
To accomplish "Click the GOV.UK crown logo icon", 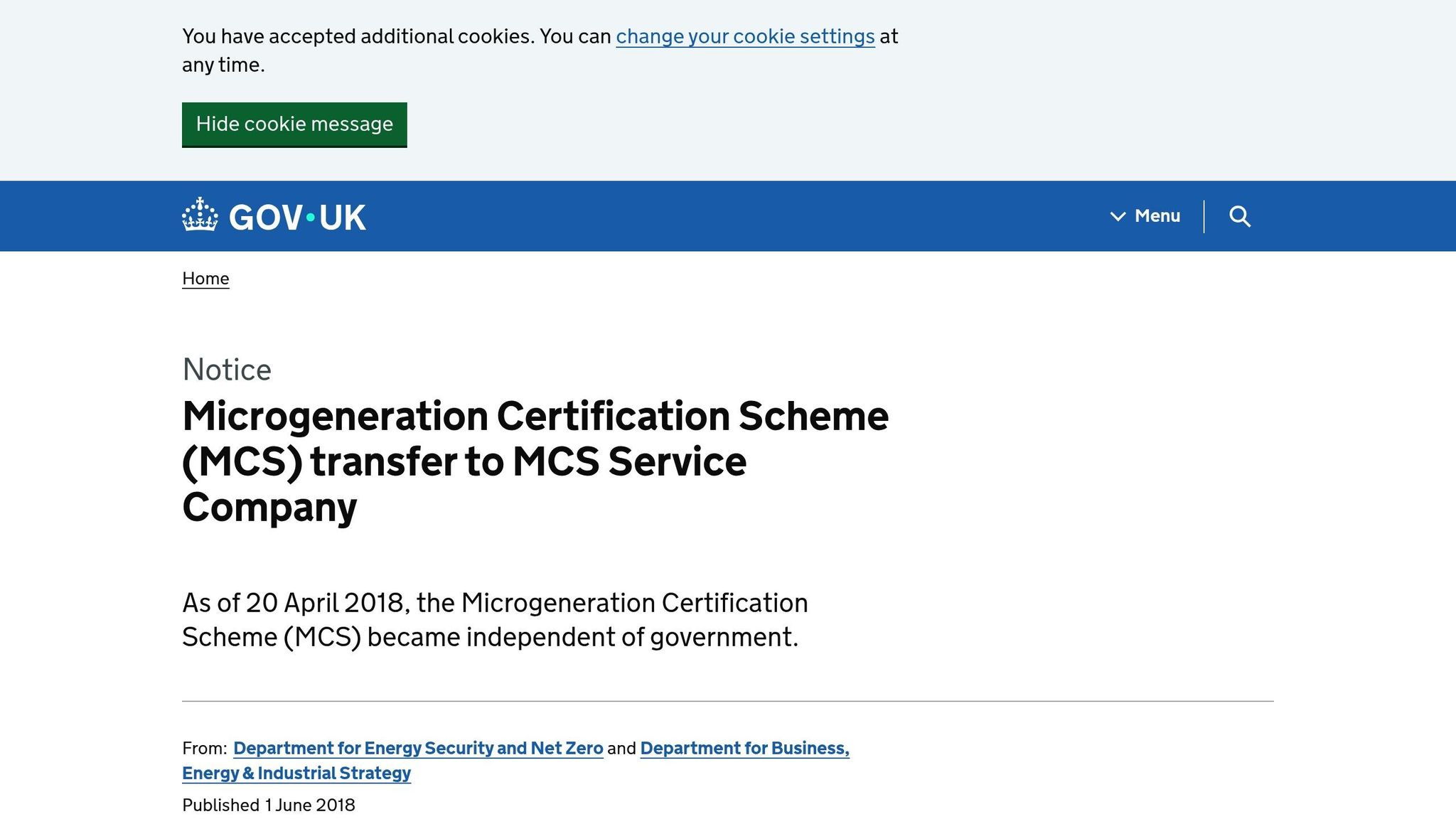I will pos(200,215).
